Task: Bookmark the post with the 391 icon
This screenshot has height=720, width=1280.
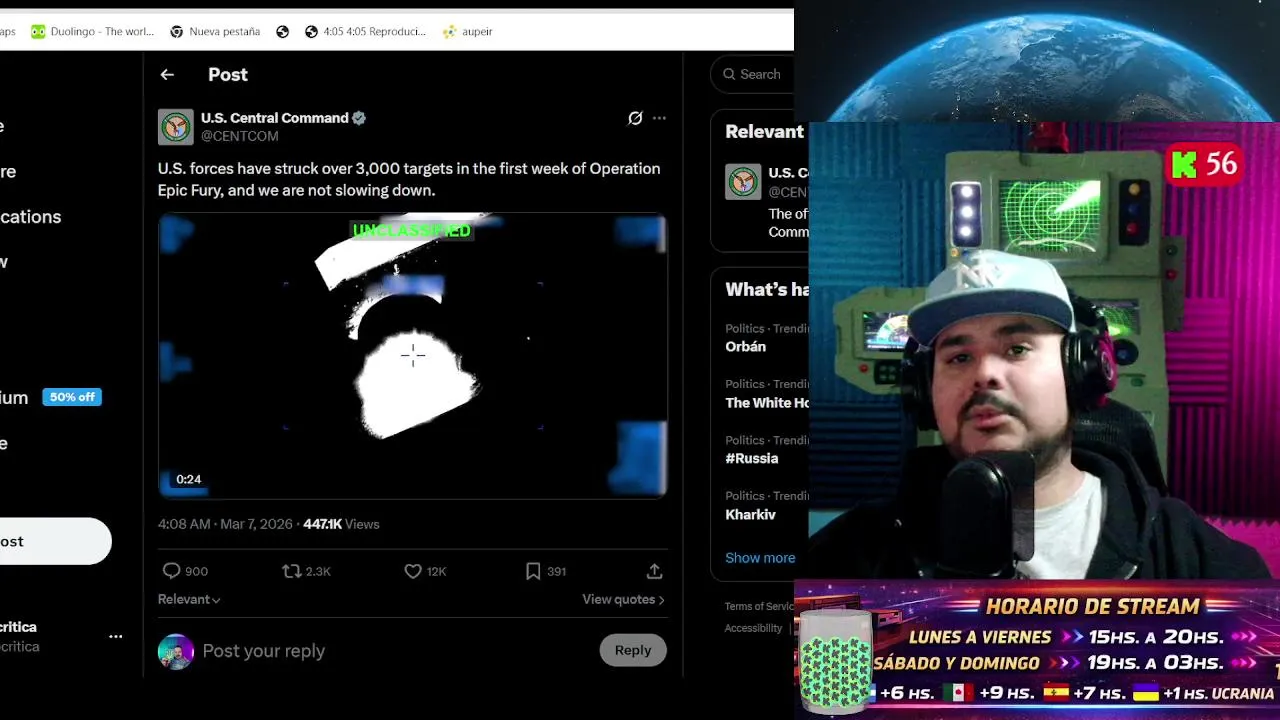Action: (533, 571)
